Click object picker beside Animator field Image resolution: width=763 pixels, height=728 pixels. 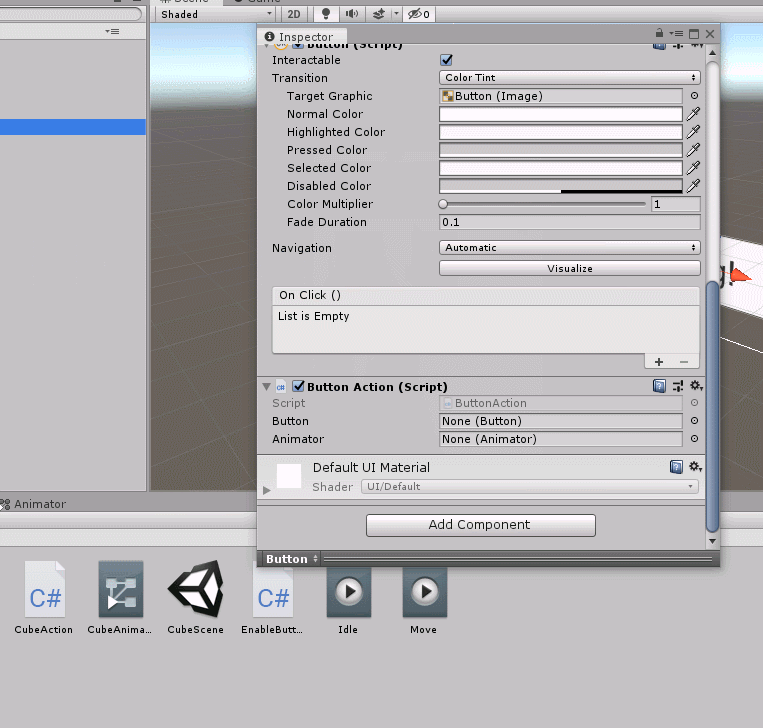pyautogui.click(x=695, y=439)
